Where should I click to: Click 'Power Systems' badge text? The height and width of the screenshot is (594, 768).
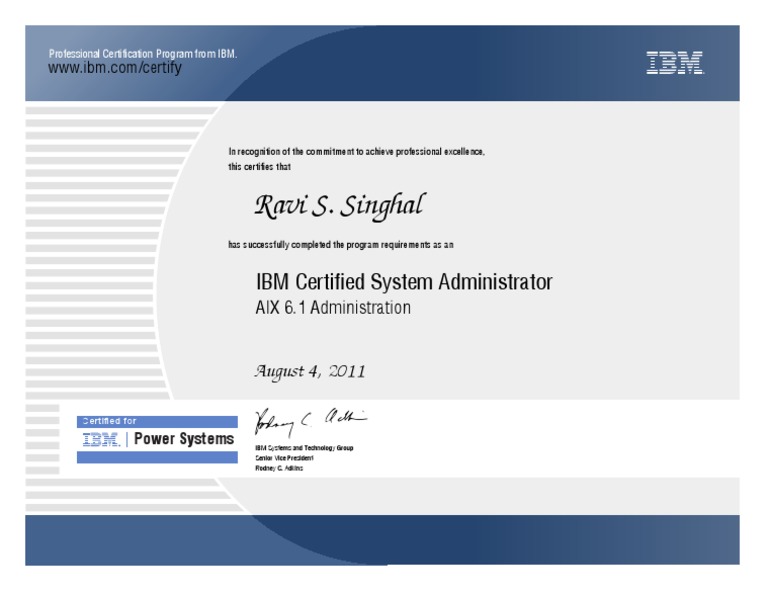184,439
